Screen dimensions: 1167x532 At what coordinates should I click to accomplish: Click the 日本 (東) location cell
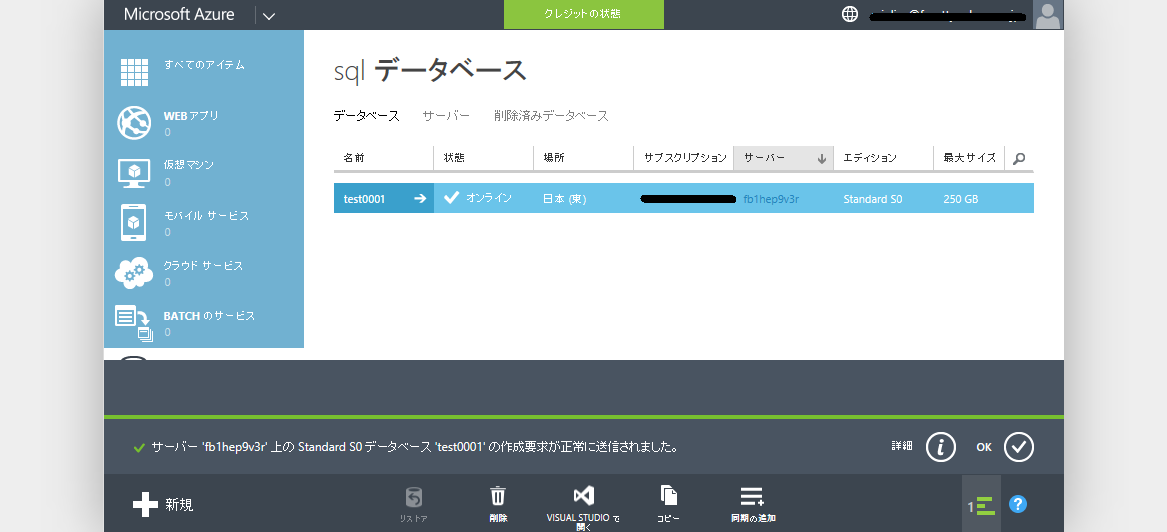(565, 199)
